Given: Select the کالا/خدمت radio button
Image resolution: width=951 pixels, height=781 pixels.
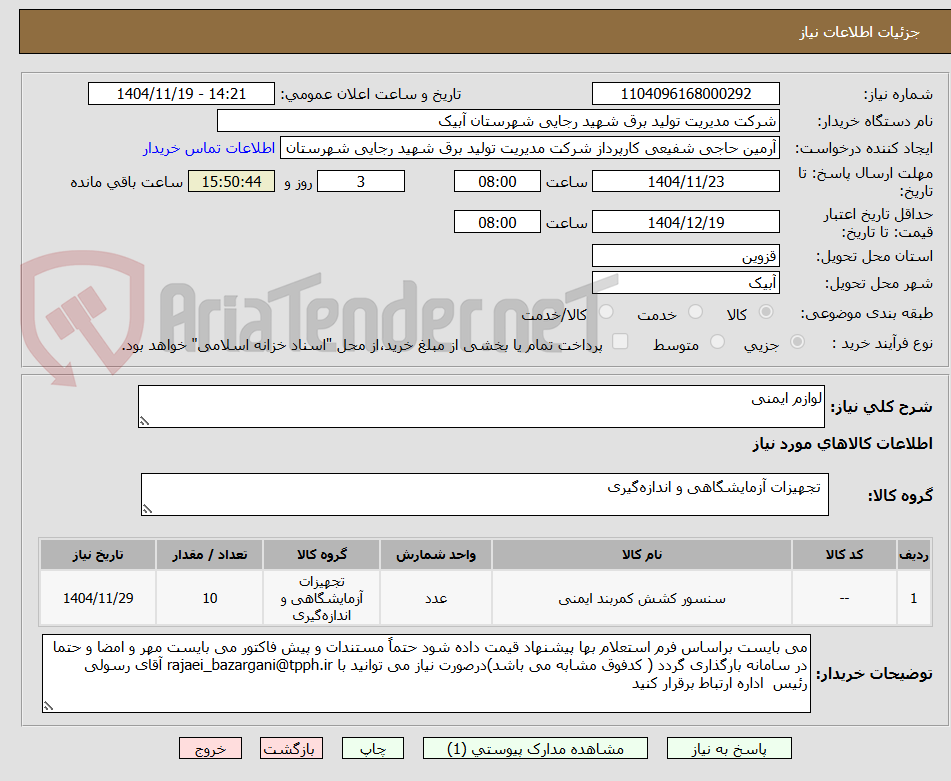Looking at the screenshot, I should pyautogui.click(x=606, y=313).
